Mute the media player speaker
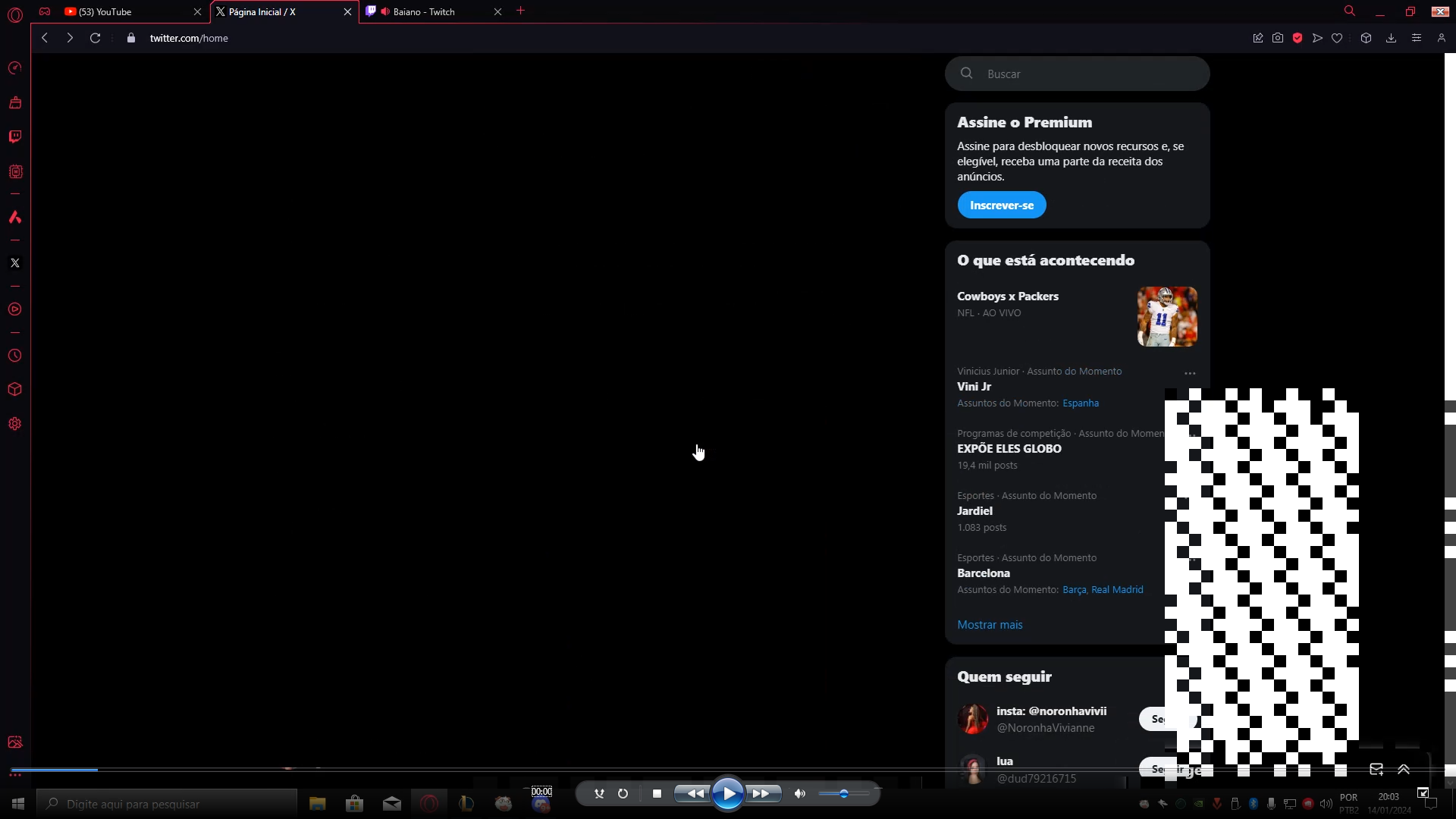 799,794
